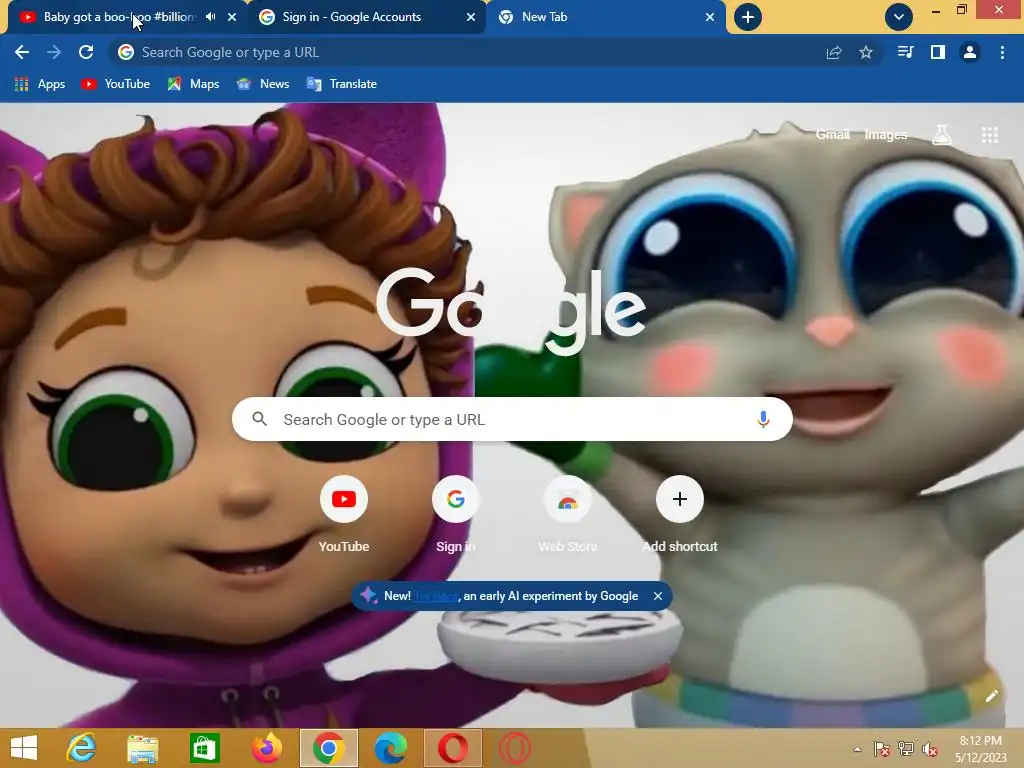This screenshot has width=1024, height=768.
Task: Open YouTube bookmark in bookmarks bar
Action: tap(116, 84)
